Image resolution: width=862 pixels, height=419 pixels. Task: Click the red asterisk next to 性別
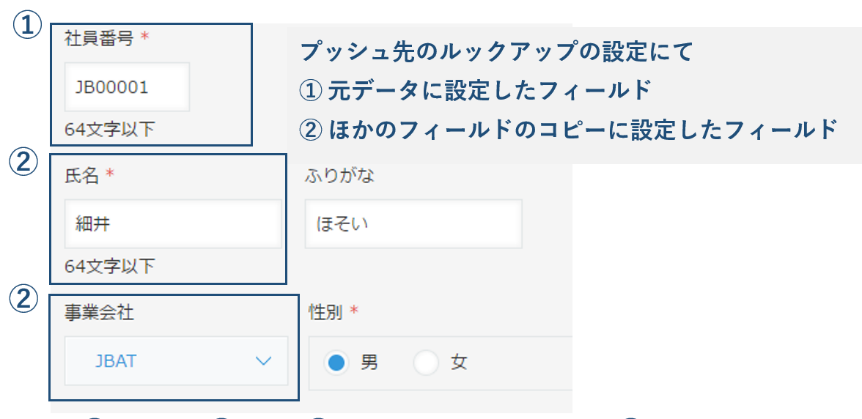coord(354,312)
